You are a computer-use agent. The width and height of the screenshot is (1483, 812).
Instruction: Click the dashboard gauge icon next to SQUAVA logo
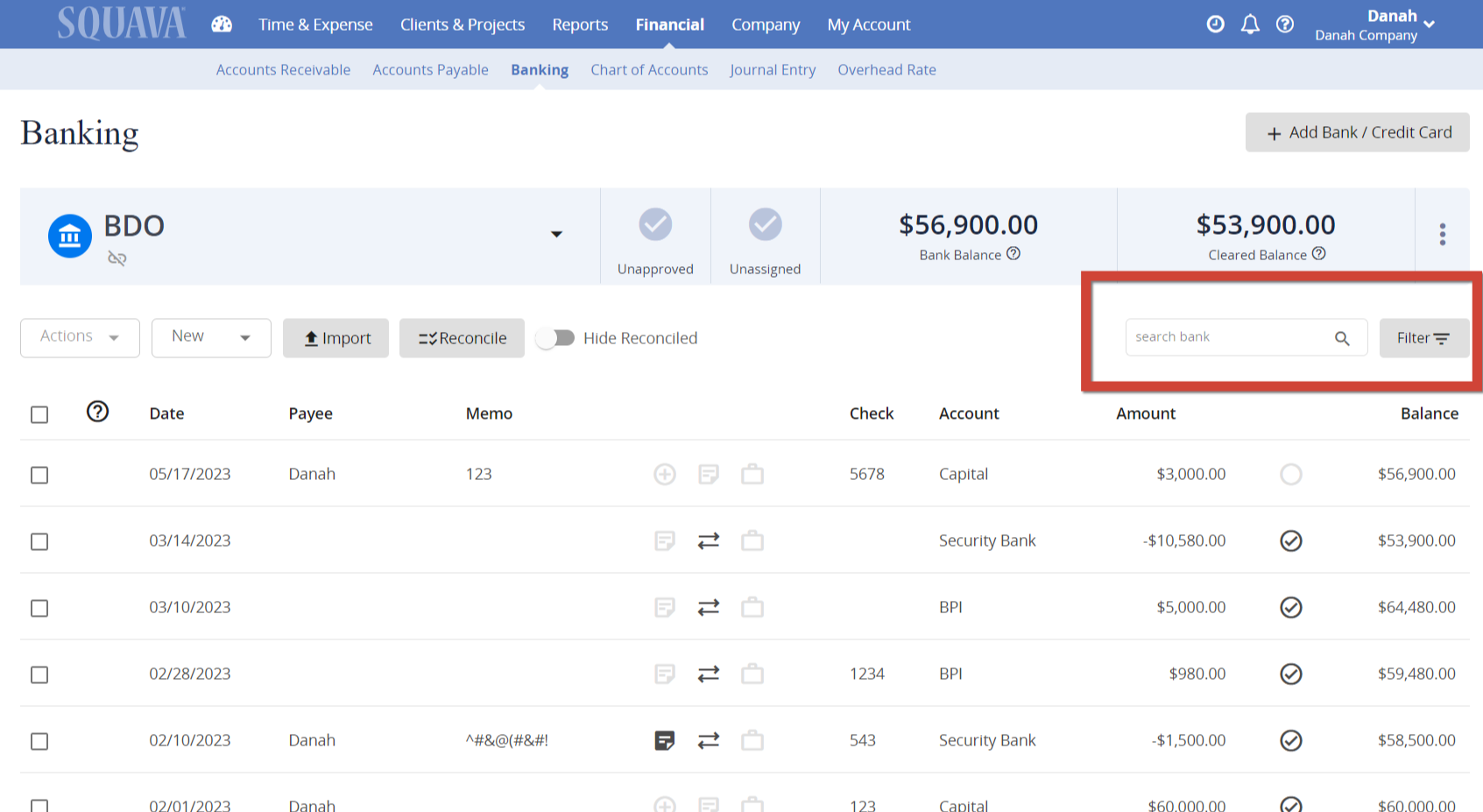coord(222,24)
